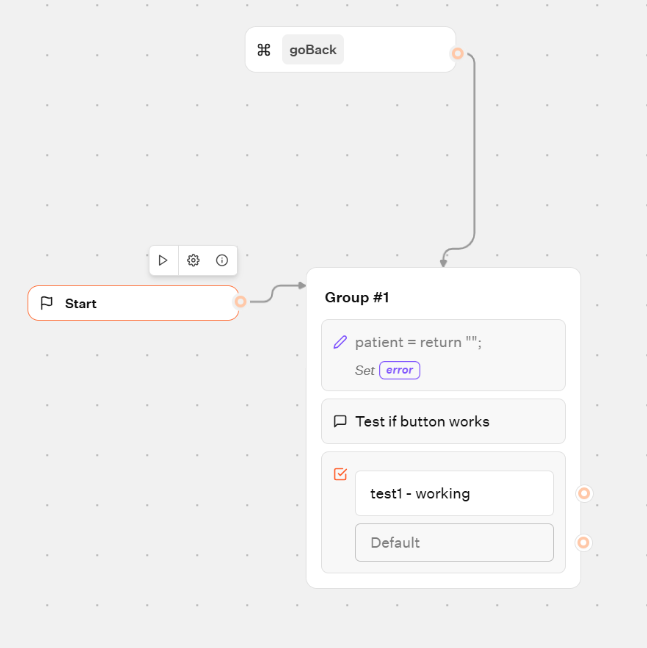Click the goBack node output connector
647x648 pixels.
(457, 53)
